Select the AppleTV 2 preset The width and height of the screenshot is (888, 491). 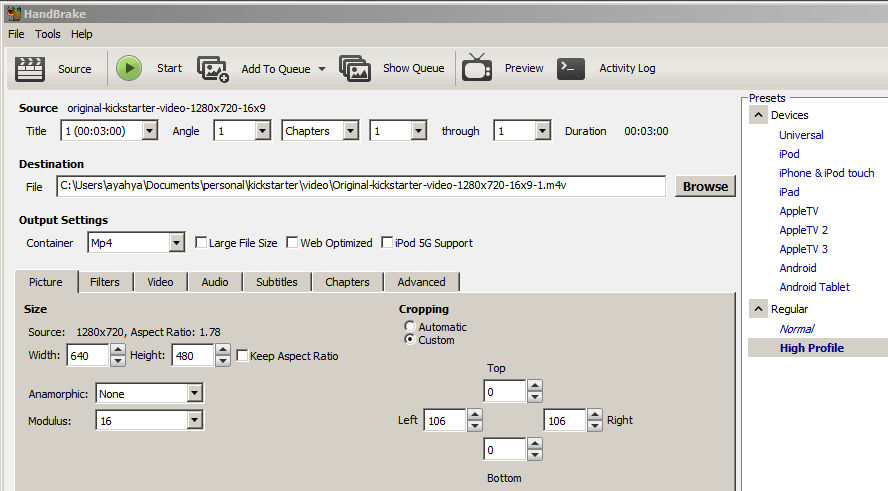(x=803, y=230)
